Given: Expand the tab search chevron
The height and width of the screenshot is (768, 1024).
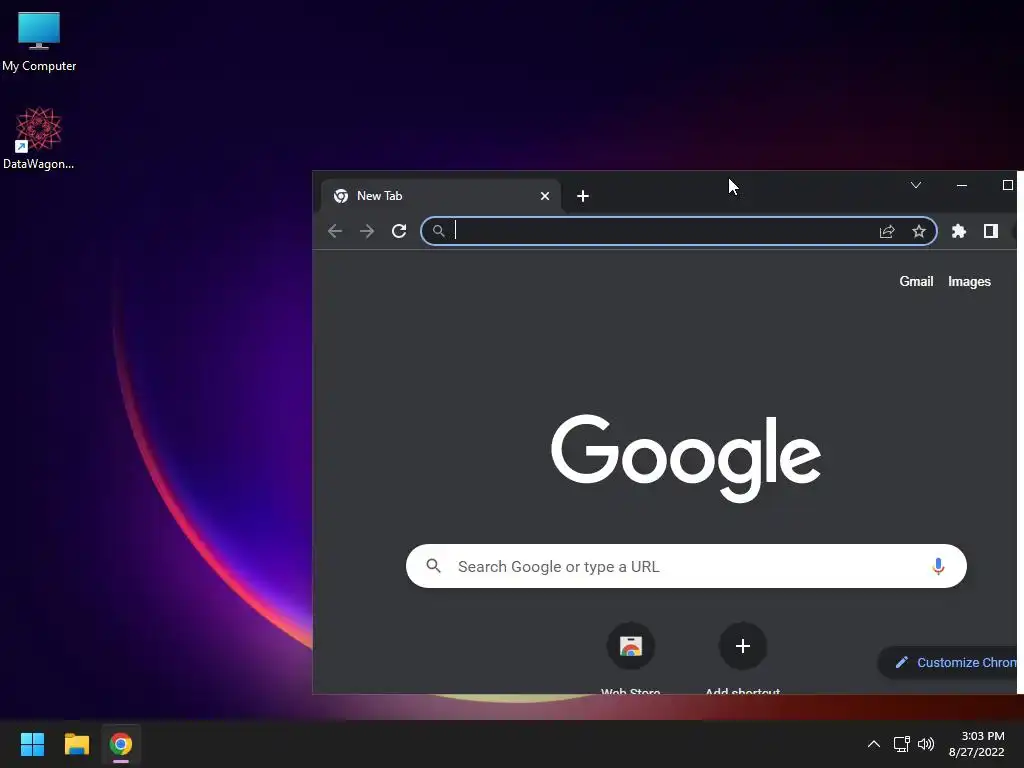Looking at the screenshot, I should (916, 185).
